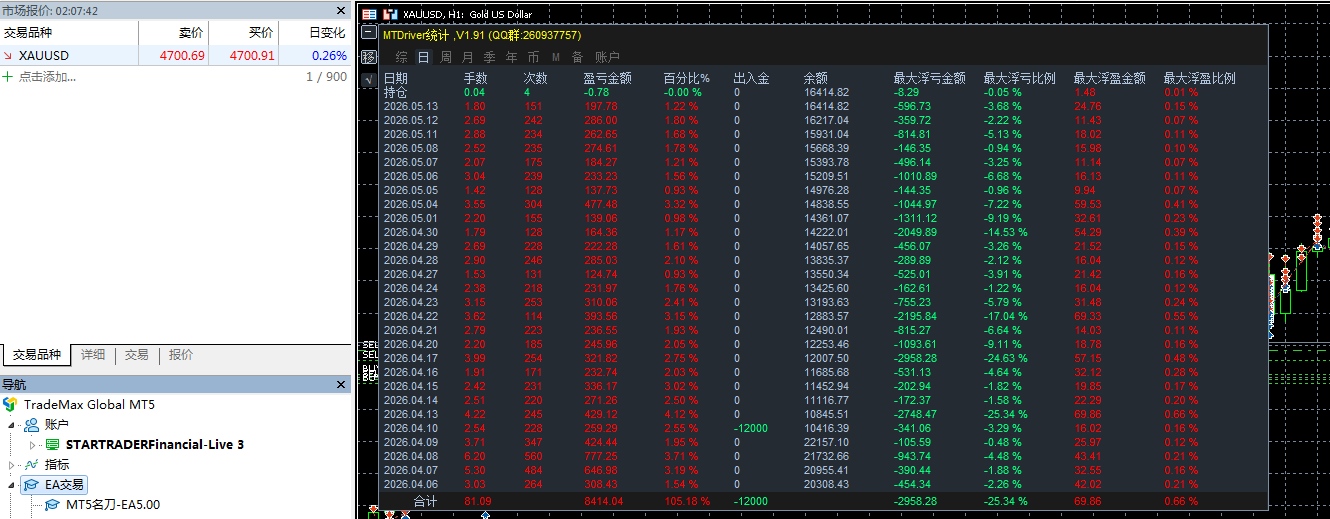Select the 周 weekly statistics tab
Screen dimensions: 1330x519
pyautogui.click(x=445, y=57)
